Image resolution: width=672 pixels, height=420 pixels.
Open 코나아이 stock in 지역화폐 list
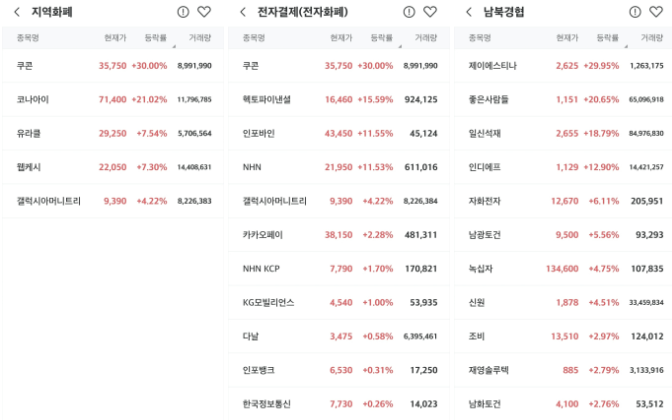click(113, 99)
